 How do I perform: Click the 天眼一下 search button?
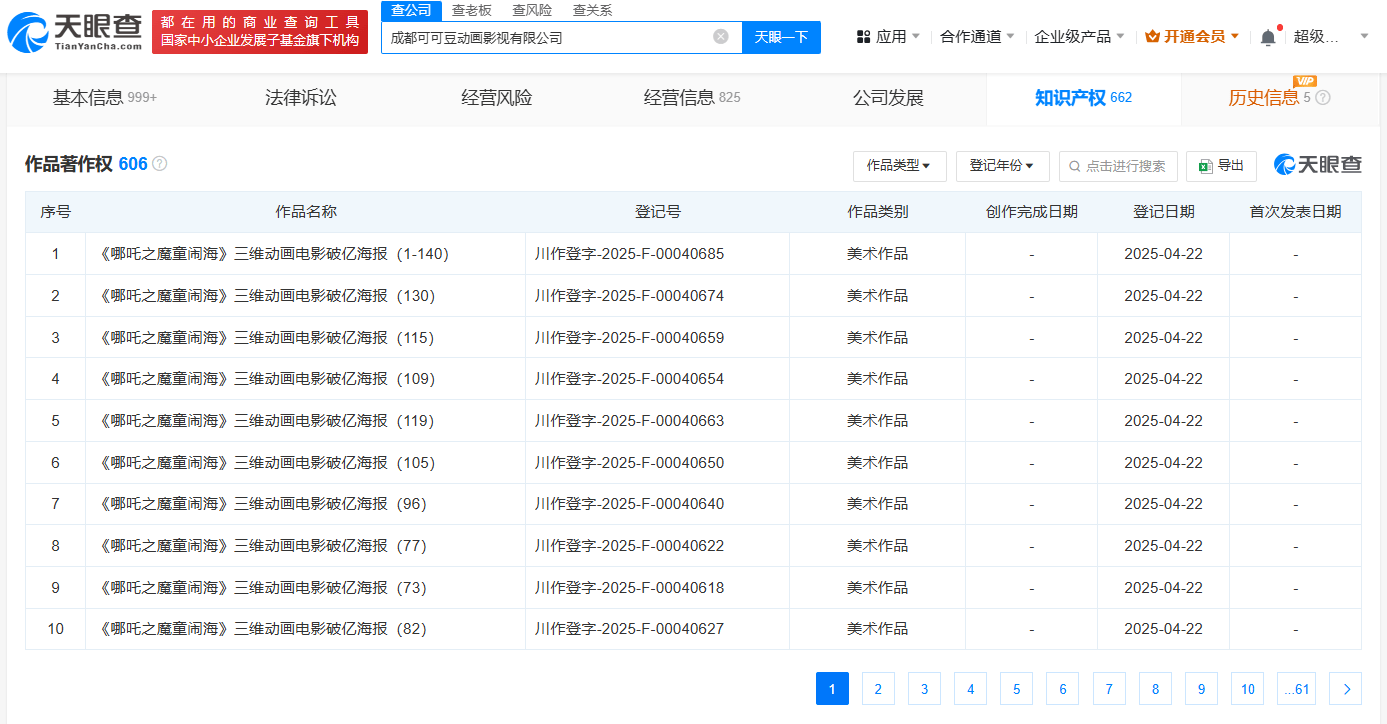click(x=781, y=36)
